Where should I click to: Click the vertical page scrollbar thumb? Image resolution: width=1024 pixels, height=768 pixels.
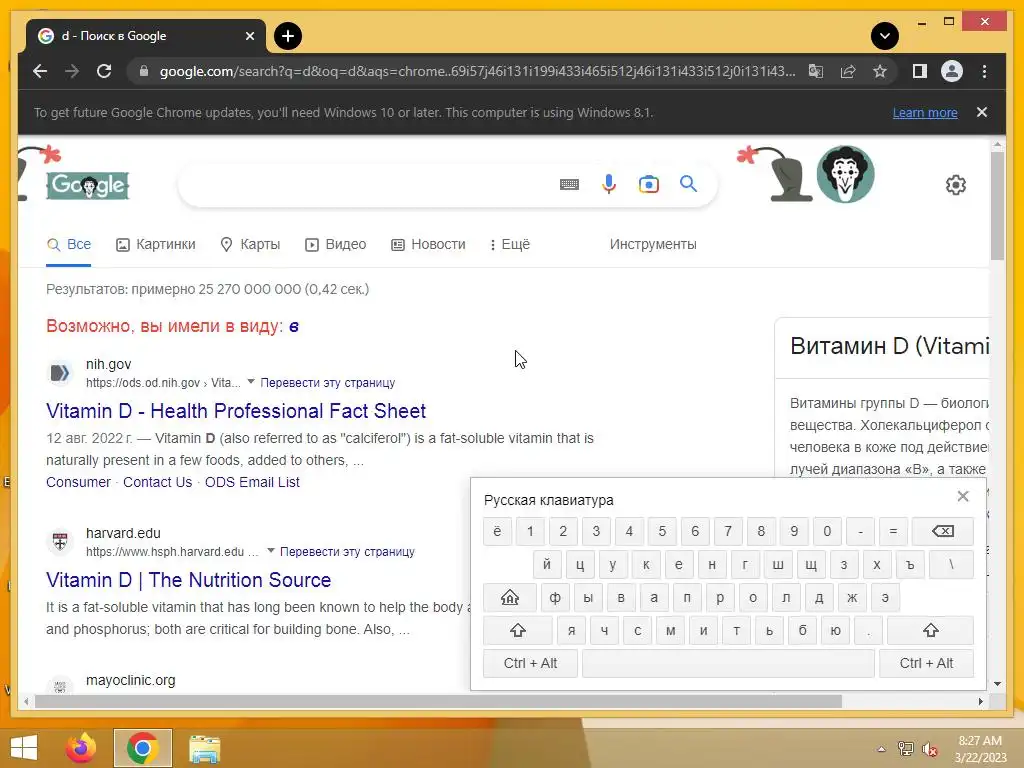997,206
